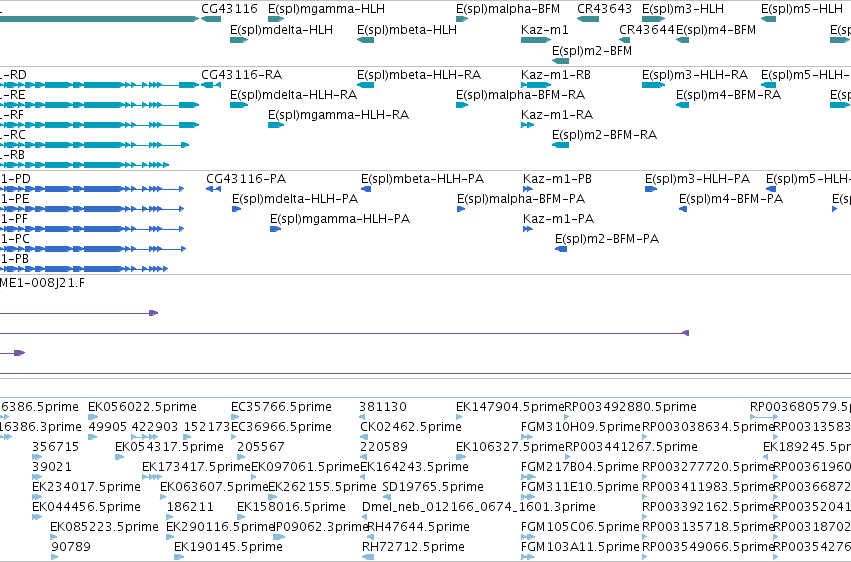Select the E(spl)m4-BFM gene
The width and height of the screenshot is (851, 562).
tap(683, 40)
